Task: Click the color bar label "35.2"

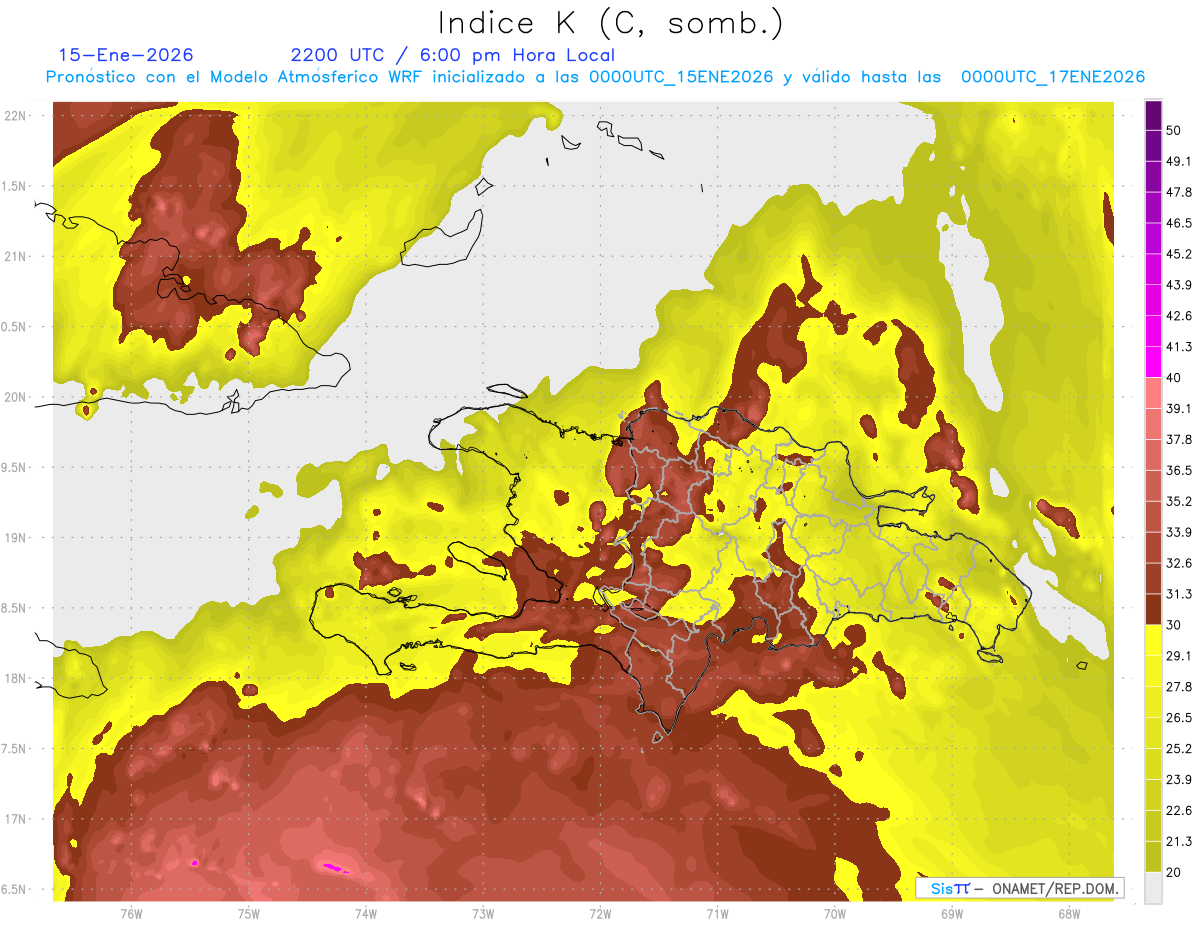Action: (x=1179, y=501)
